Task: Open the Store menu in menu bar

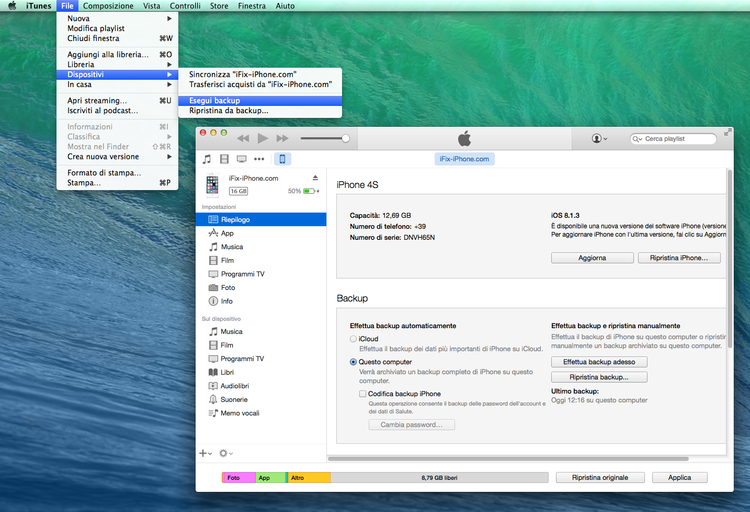Action: 219,6
